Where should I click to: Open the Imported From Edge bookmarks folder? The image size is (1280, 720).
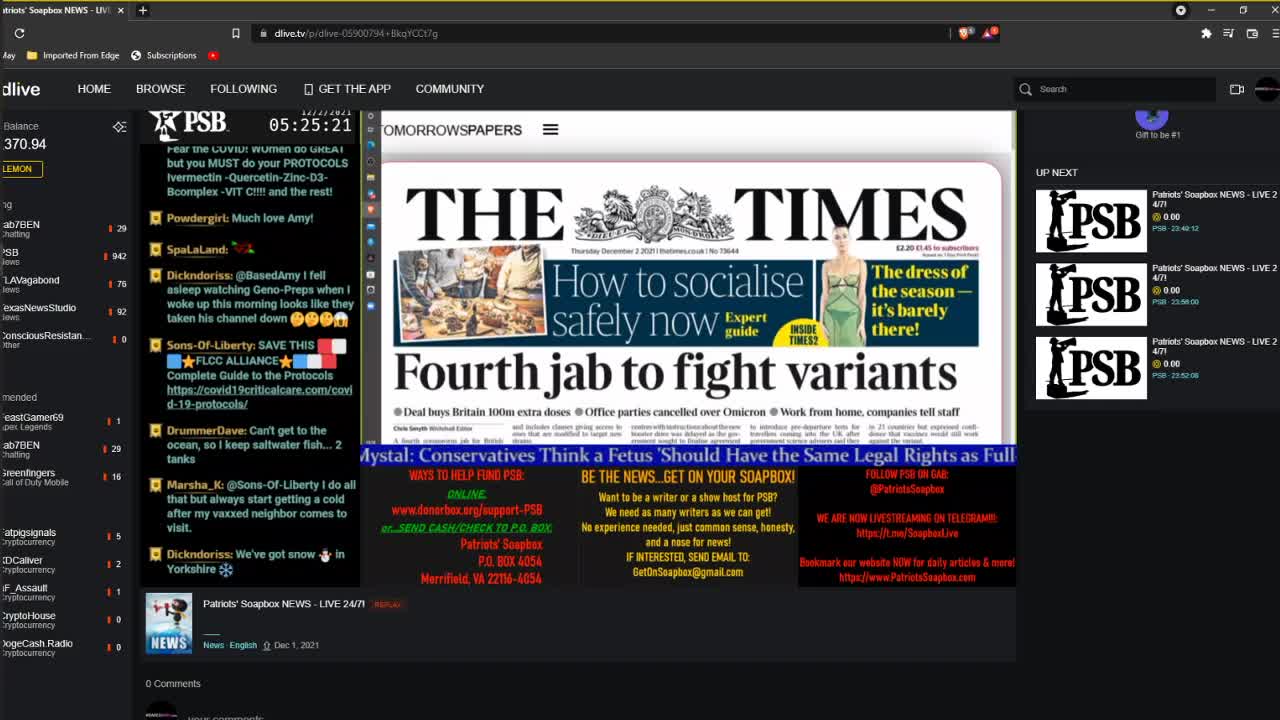[72, 55]
